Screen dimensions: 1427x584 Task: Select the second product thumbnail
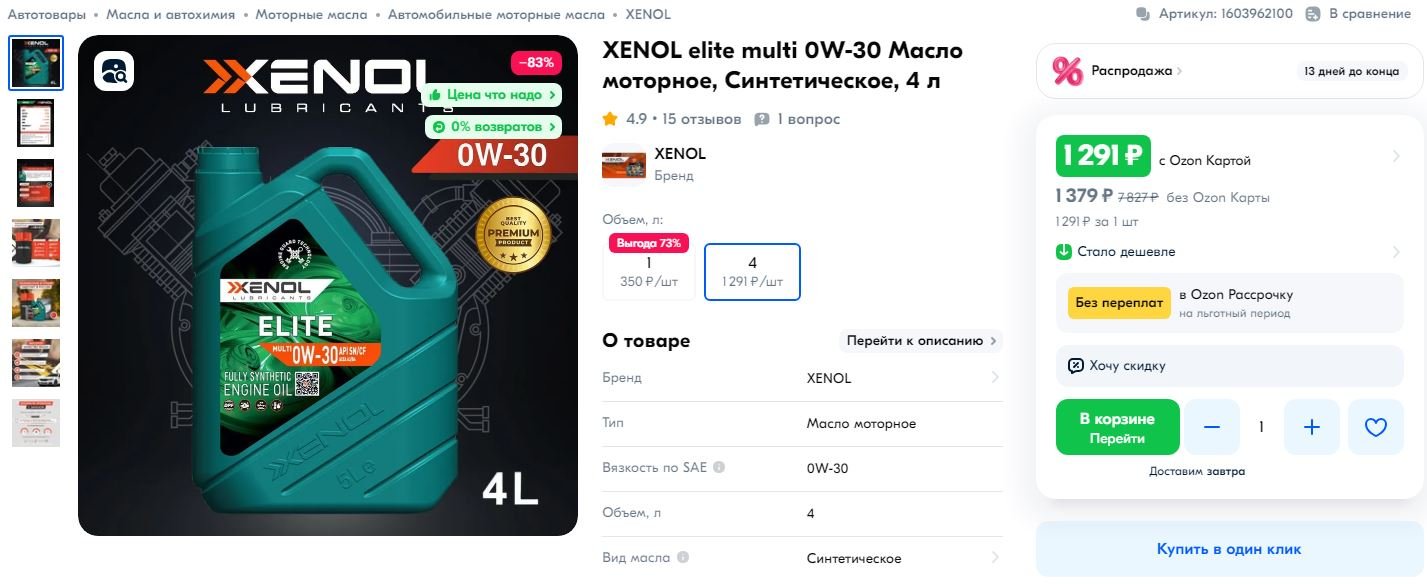point(36,123)
